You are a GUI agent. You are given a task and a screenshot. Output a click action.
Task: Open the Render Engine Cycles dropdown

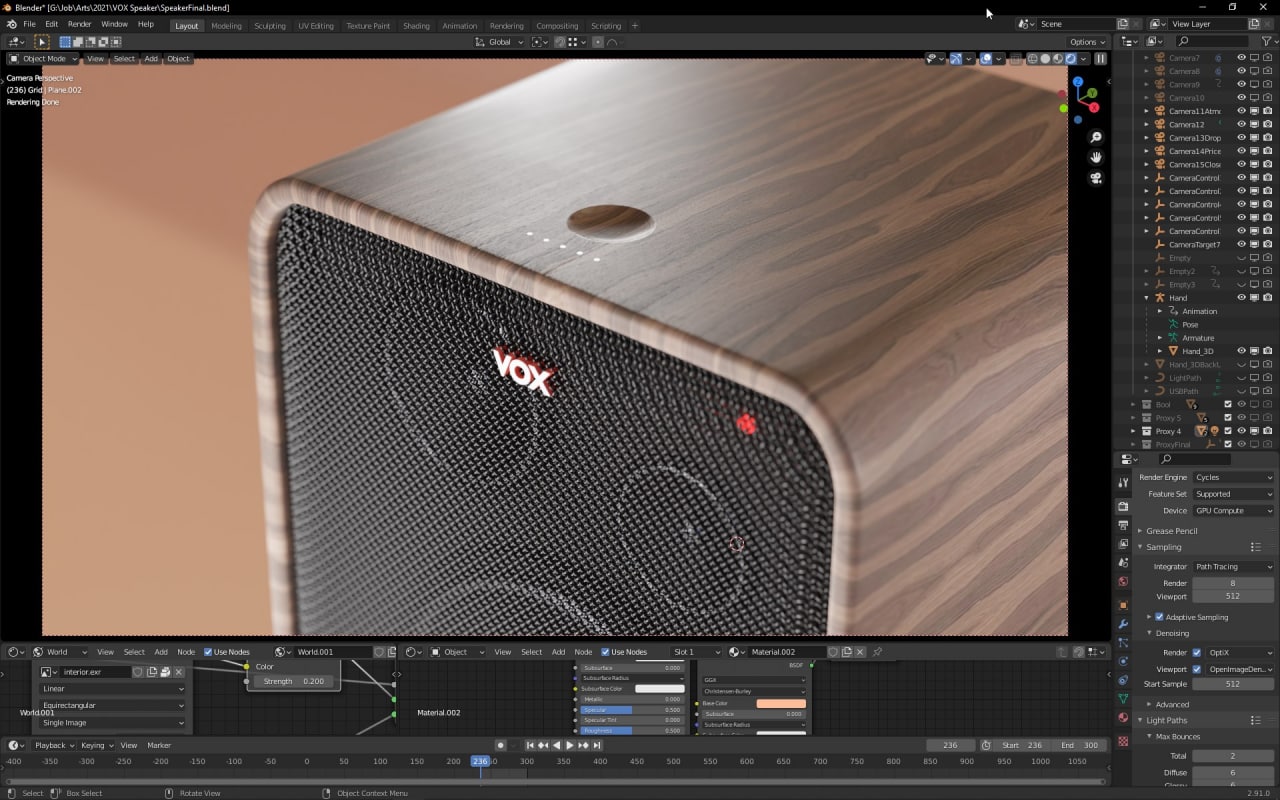1233,477
